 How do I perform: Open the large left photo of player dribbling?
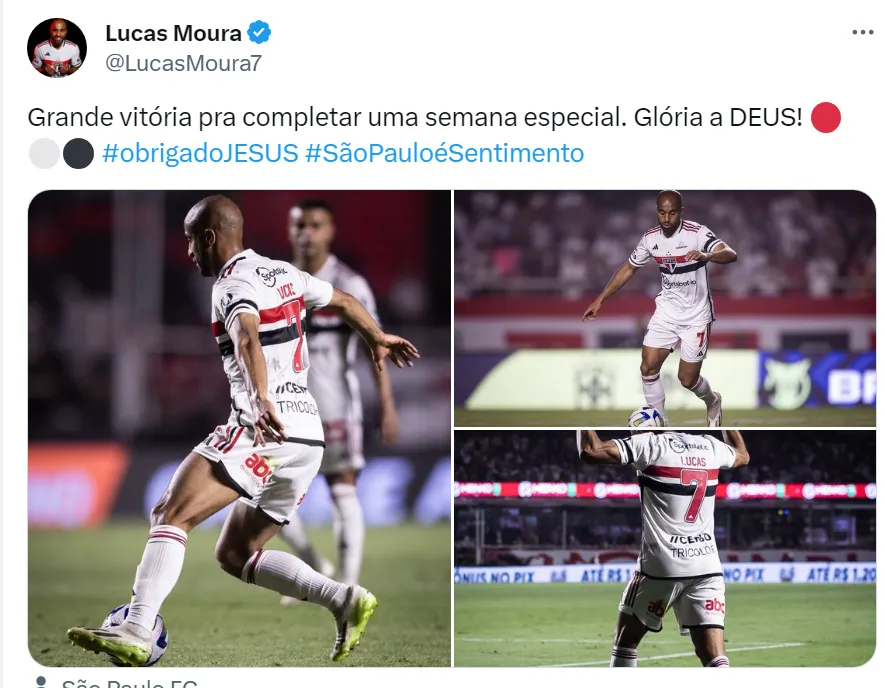(x=239, y=428)
